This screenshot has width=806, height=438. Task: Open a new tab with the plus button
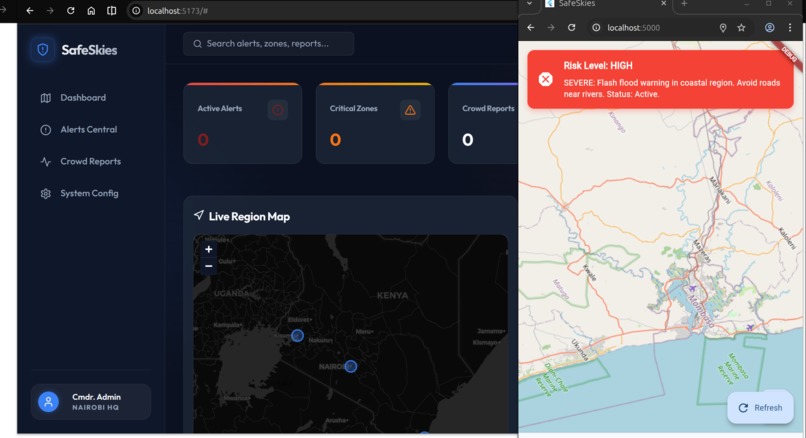pos(684,4)
